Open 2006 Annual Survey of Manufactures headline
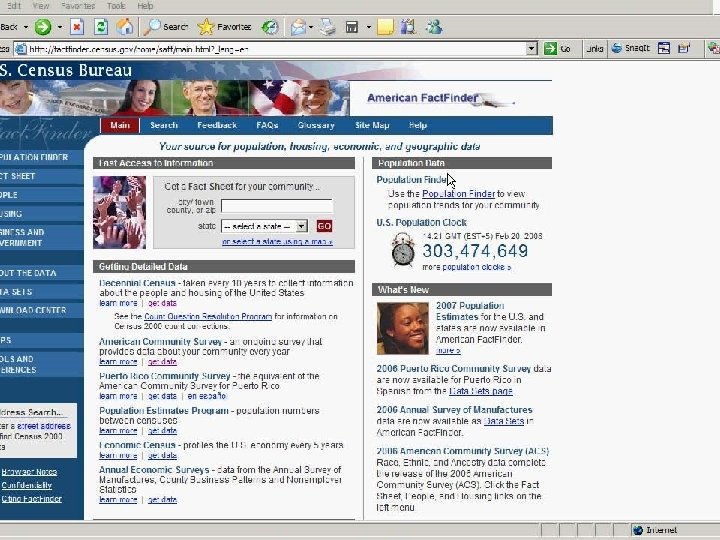 454,410
